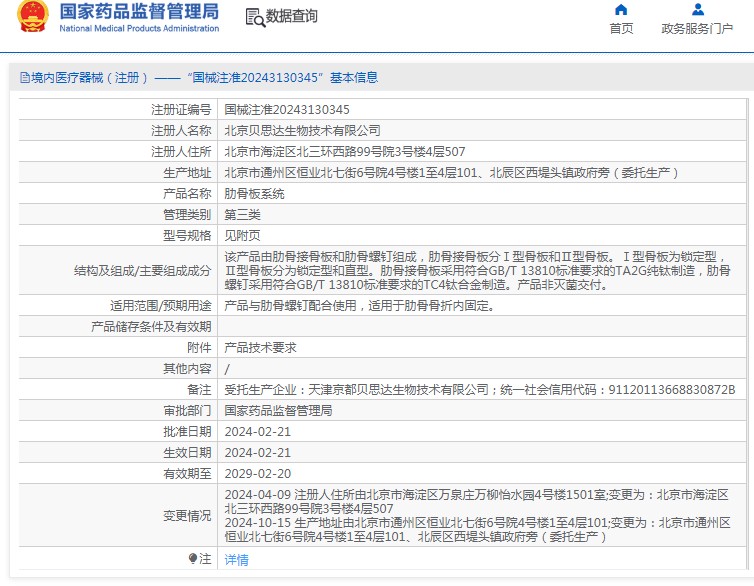Click 批准日期 label
754x586 pixels.
187,432
